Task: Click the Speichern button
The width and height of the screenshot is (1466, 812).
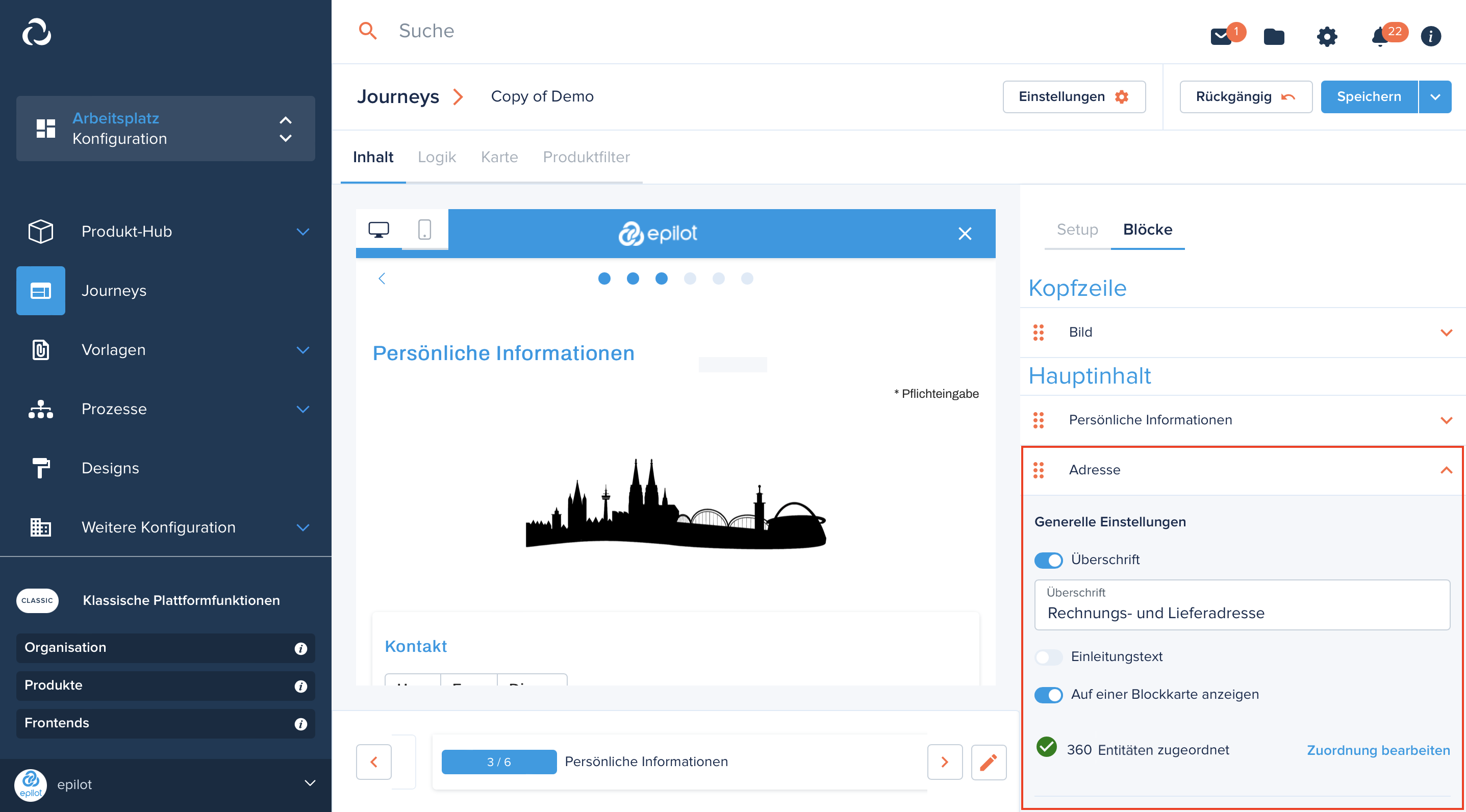Action: [1369, 97]
